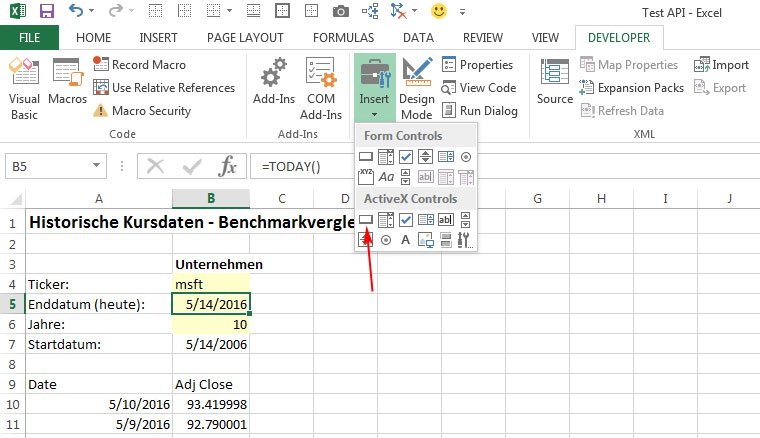Expand the Undo history dropdown arrow
The height and width of the screenshot is (438, 760).
[x=91, y=11]
